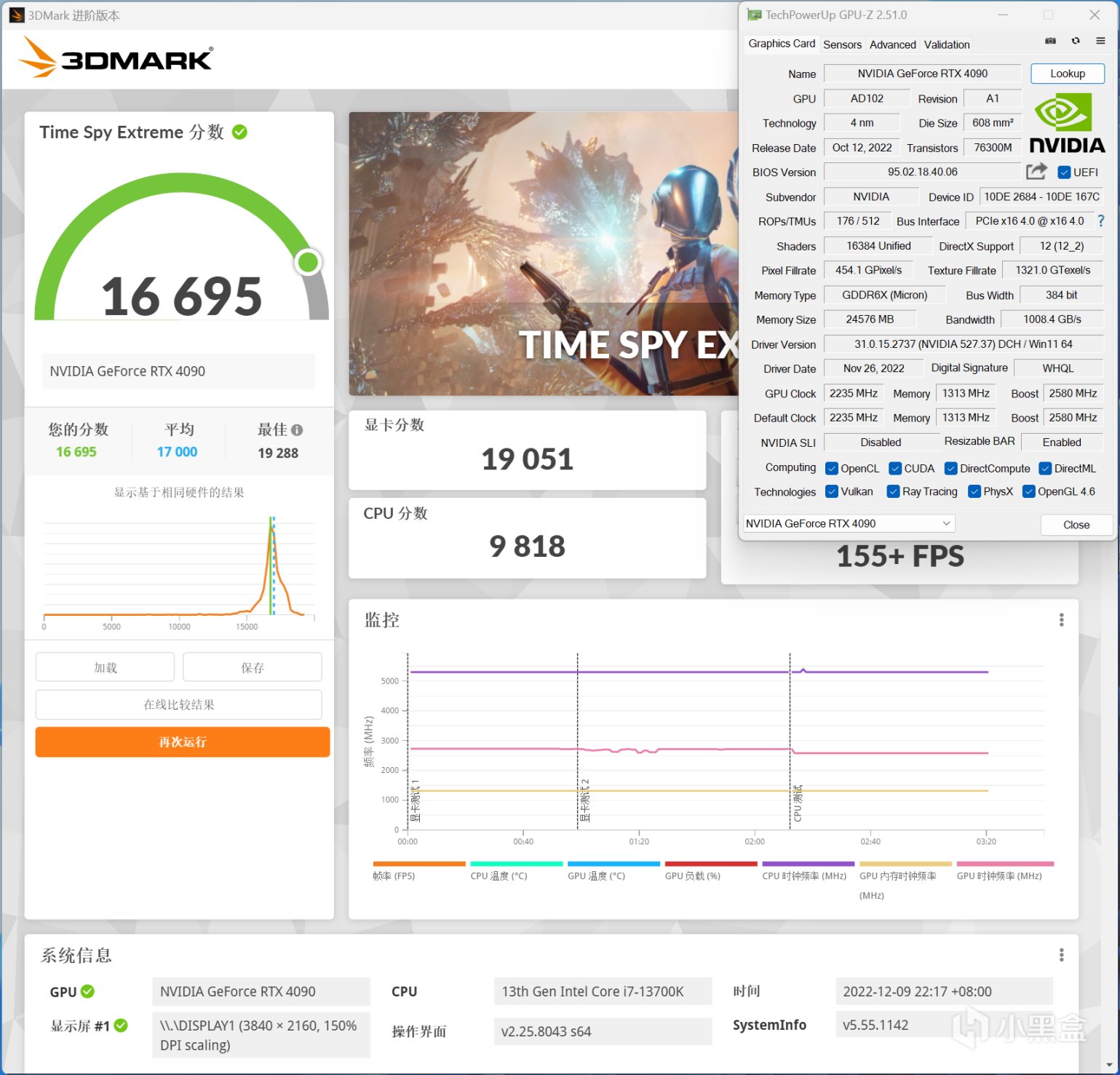Toggle the DirectML checkbox
Image resolution: width=1120 pixels, height=1075 pixels.
pos(1046,469)
